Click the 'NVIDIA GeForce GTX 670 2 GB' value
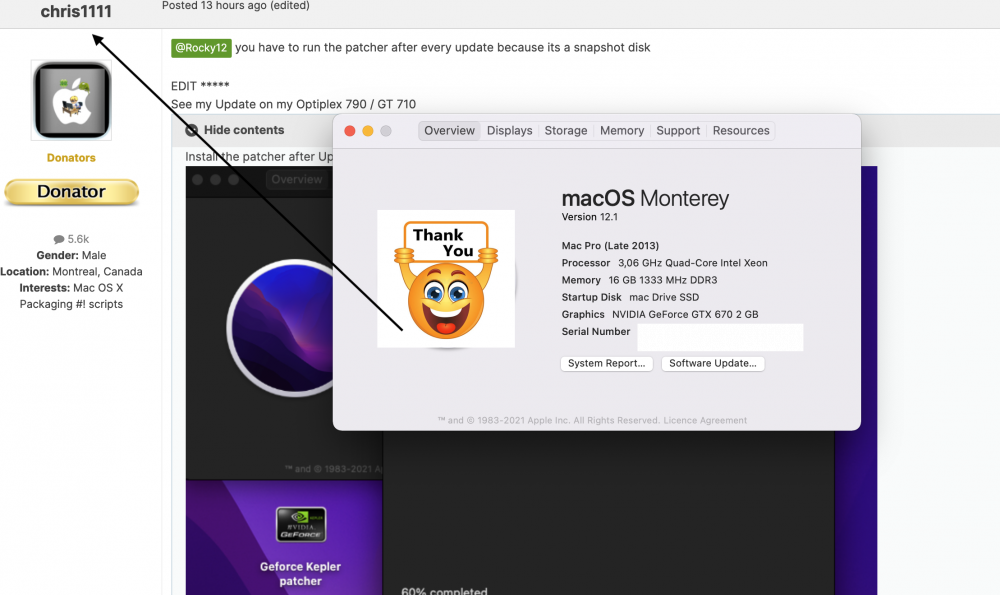The height and width of the screenshot is (595, 1000). pyautogui.click(x=685, y=314)
